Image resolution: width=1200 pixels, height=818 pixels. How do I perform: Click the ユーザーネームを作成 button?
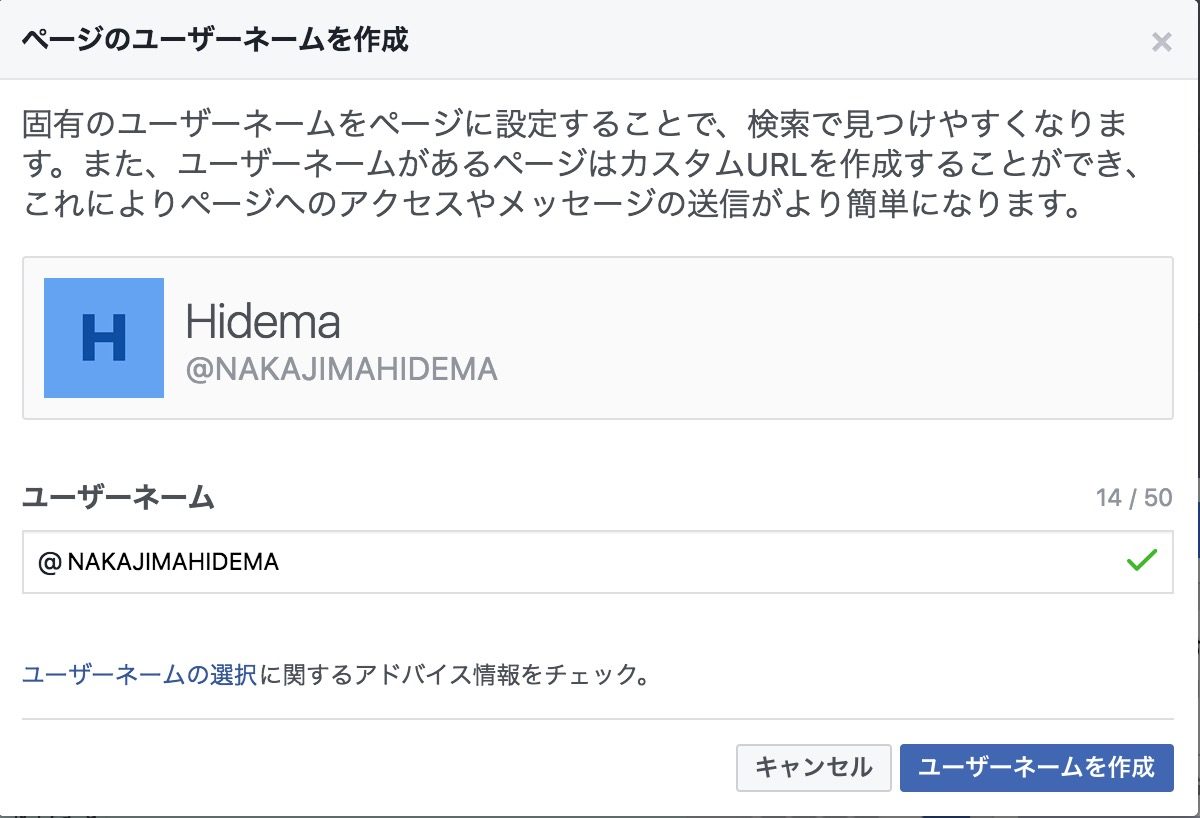[1036, 767]
